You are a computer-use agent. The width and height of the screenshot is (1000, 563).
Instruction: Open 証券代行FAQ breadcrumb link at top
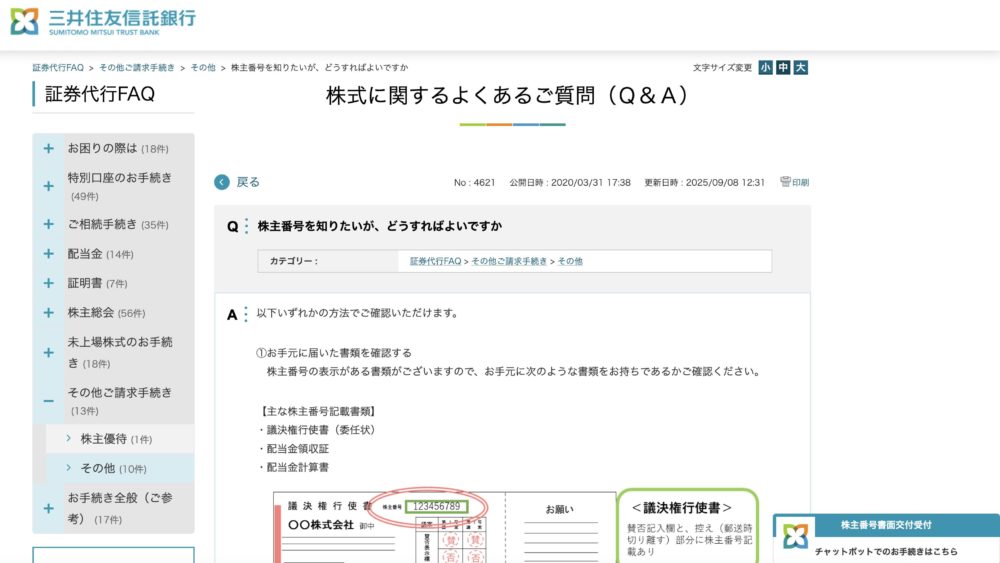(x=58, y=68)
